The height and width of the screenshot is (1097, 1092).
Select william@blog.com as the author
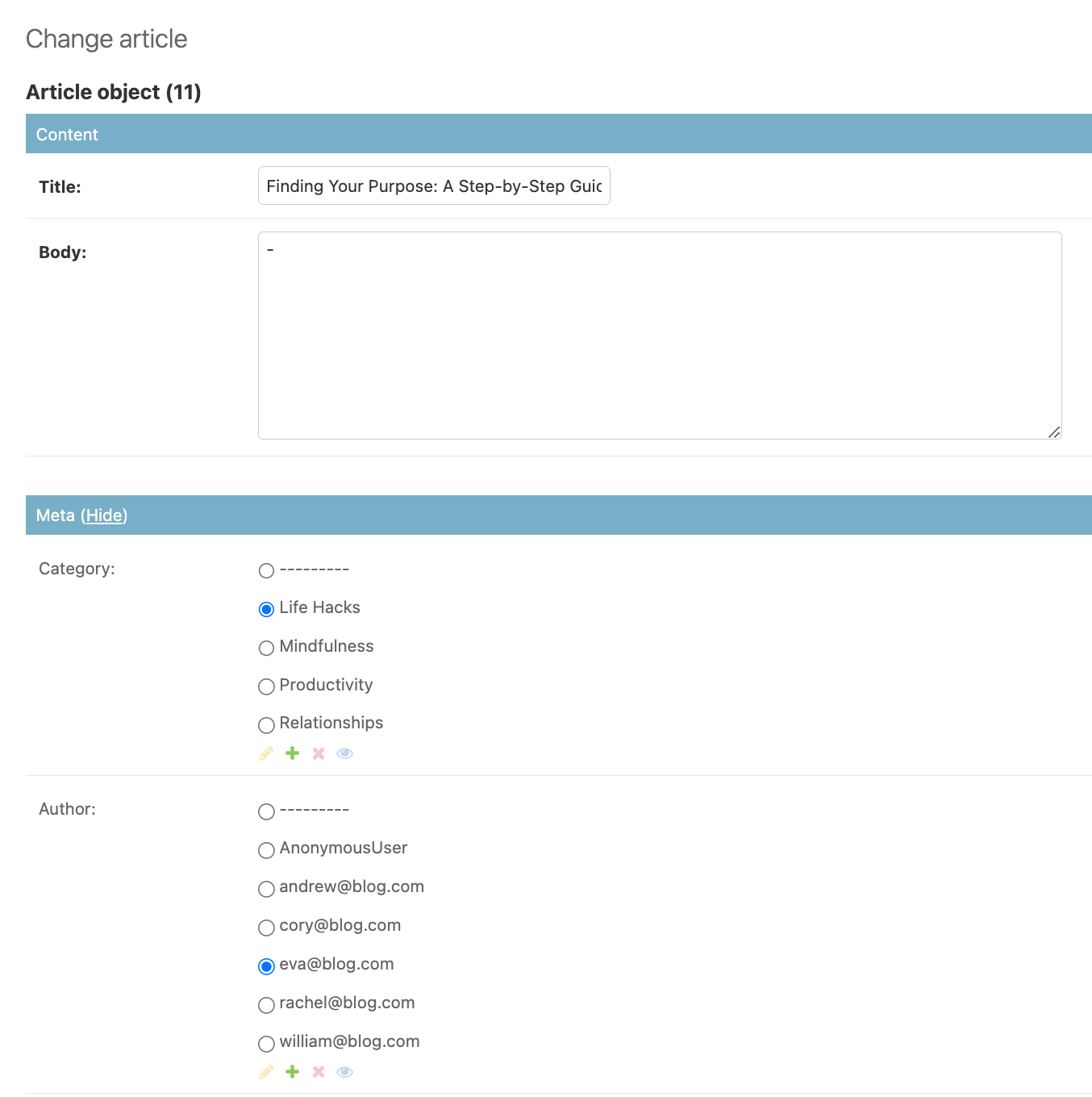[x=266, y=1043]
